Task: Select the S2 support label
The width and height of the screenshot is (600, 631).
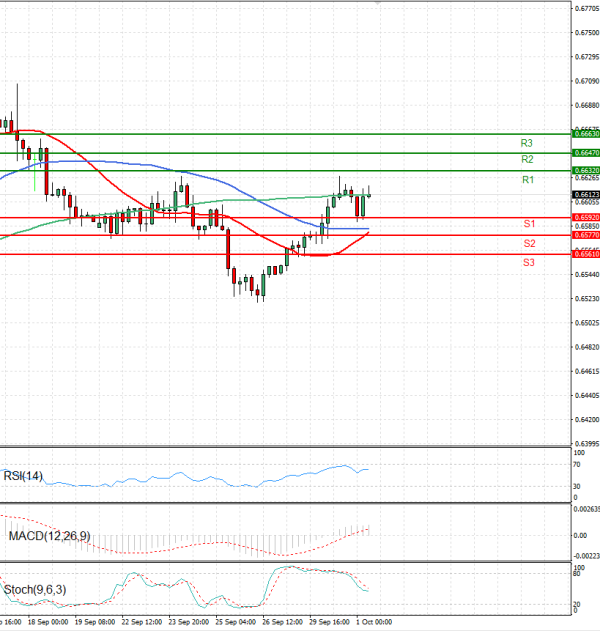Action: (x=529, y=244)
